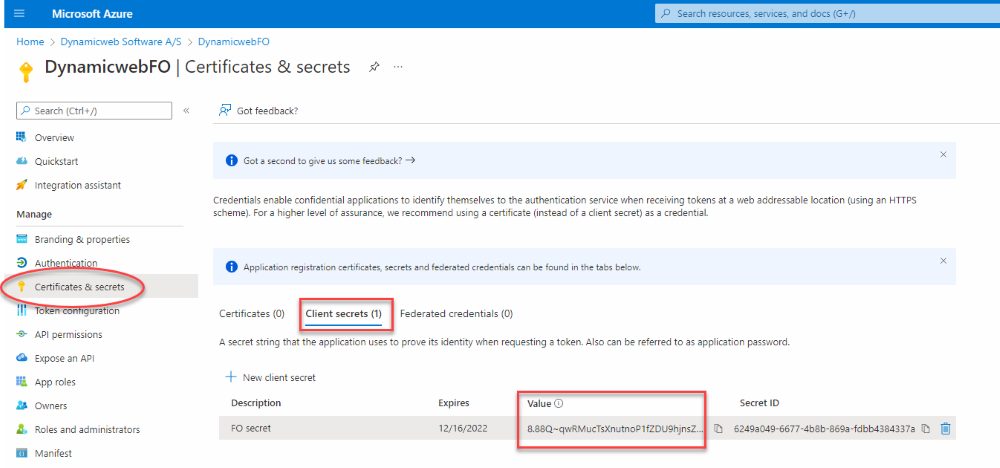Copy the Secret ID to clipboard
This screenshot has height=468, width=1000.
coord(925,429)
